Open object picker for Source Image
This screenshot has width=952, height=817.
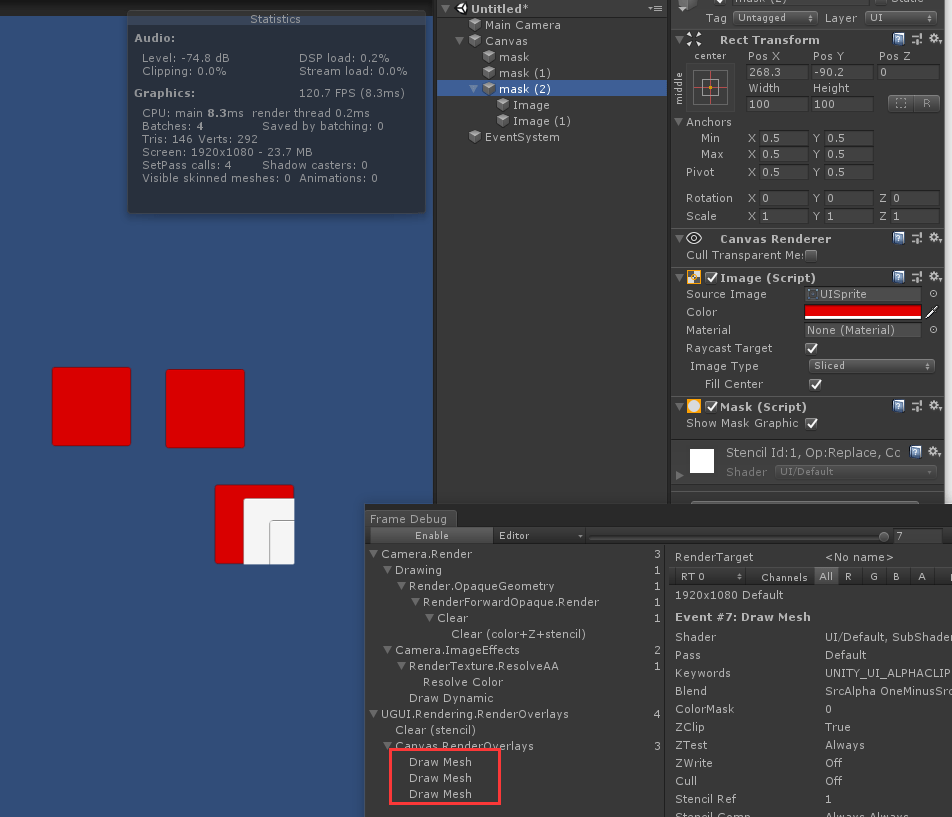tap(933, 294)
